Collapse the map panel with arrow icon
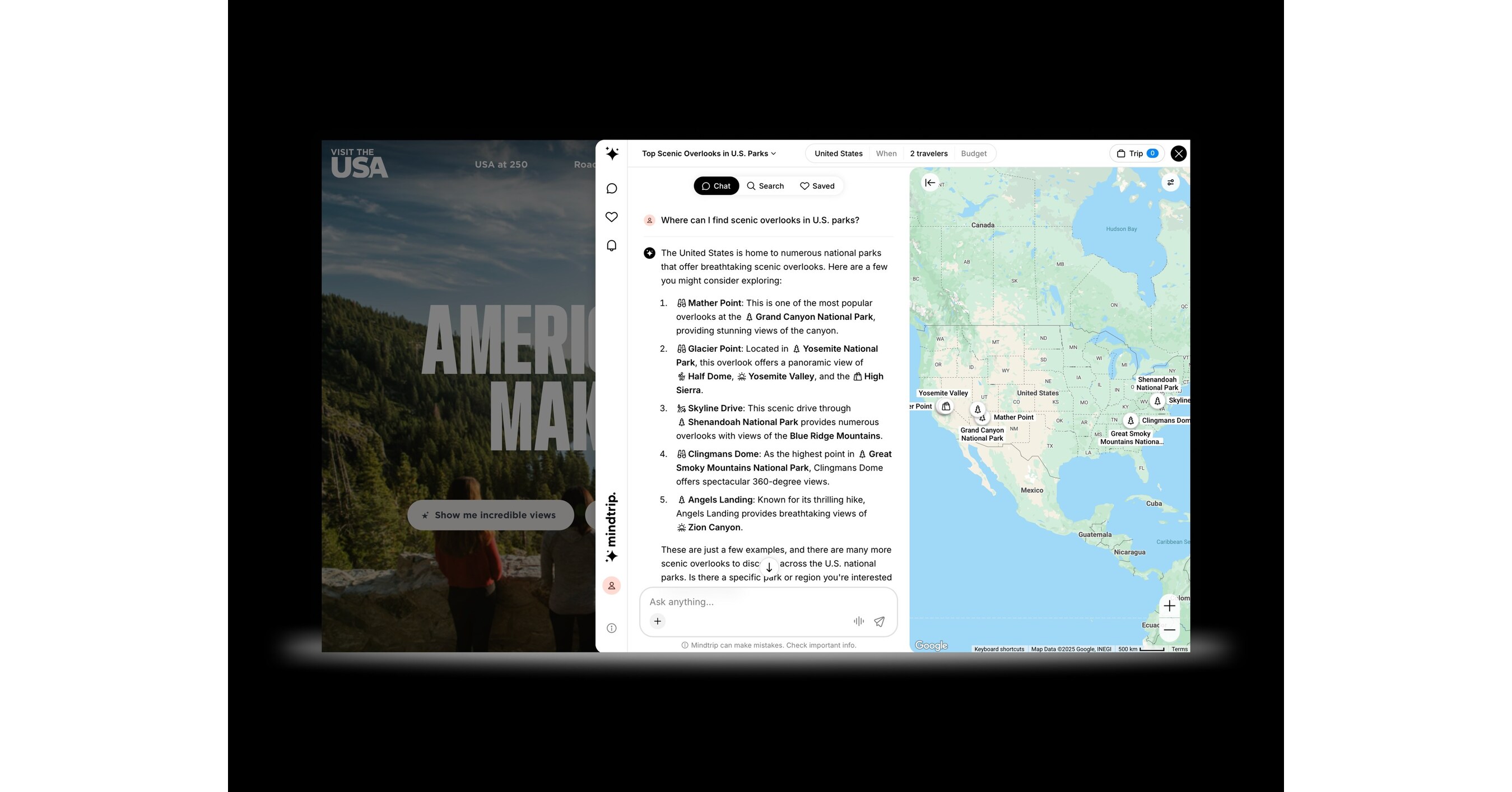 coord(931,183)
